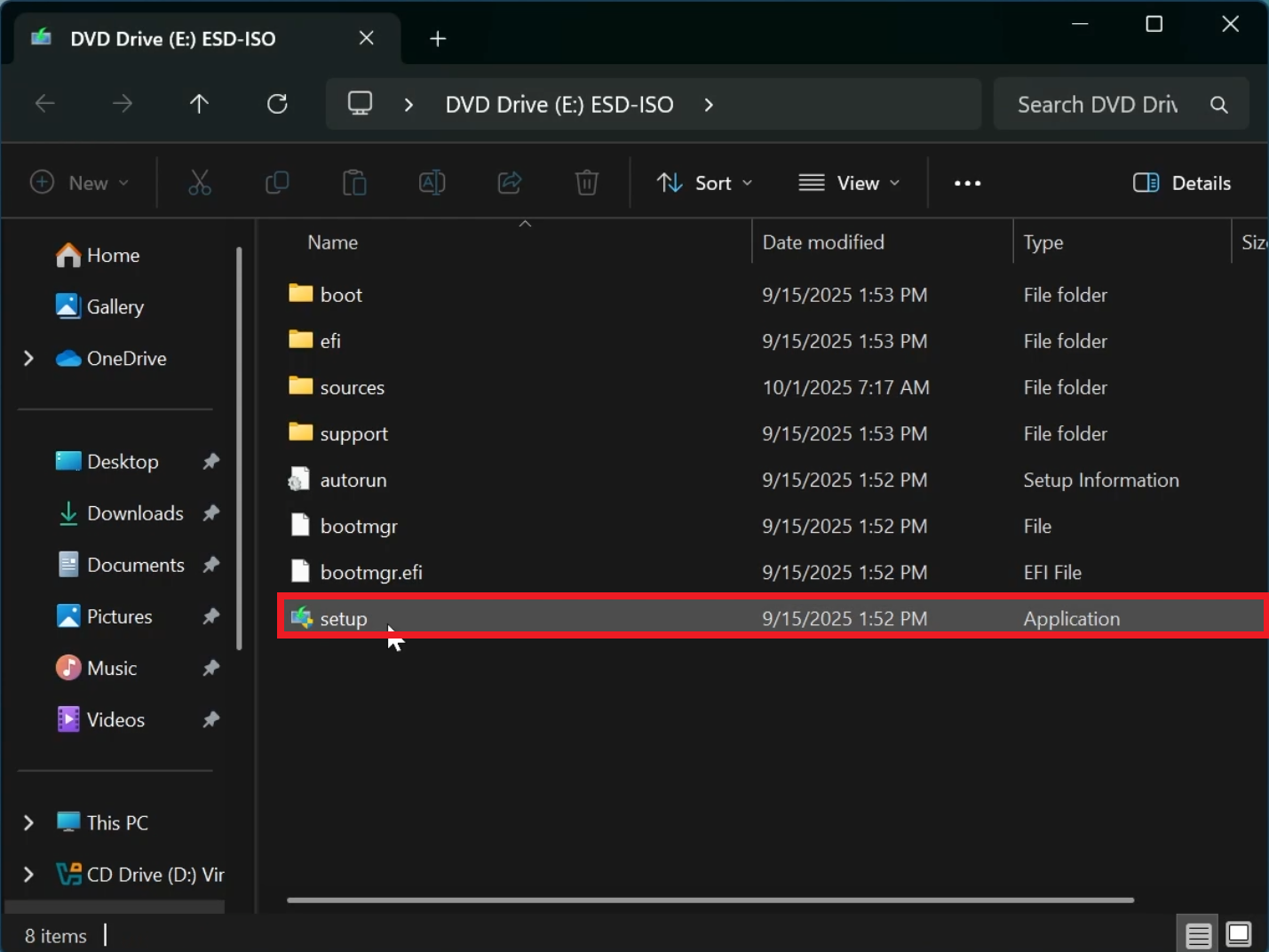Image resolution: width=1269 pixels, height=952 pixels.
Task: Click the Delete icon to remove selection
Action: pyautogui.click(x=586, y=182)
